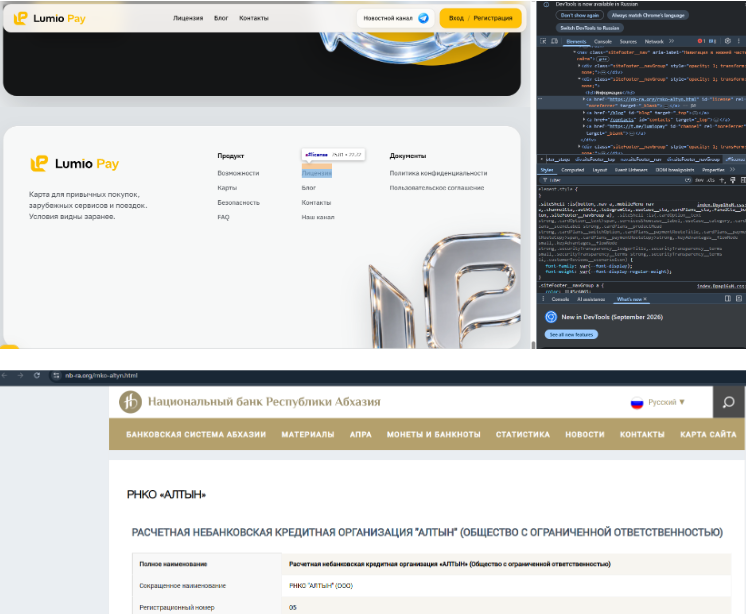Click Switch DevTools to Russian button
This screenshot has width=746, height=614.
point(589,28)
